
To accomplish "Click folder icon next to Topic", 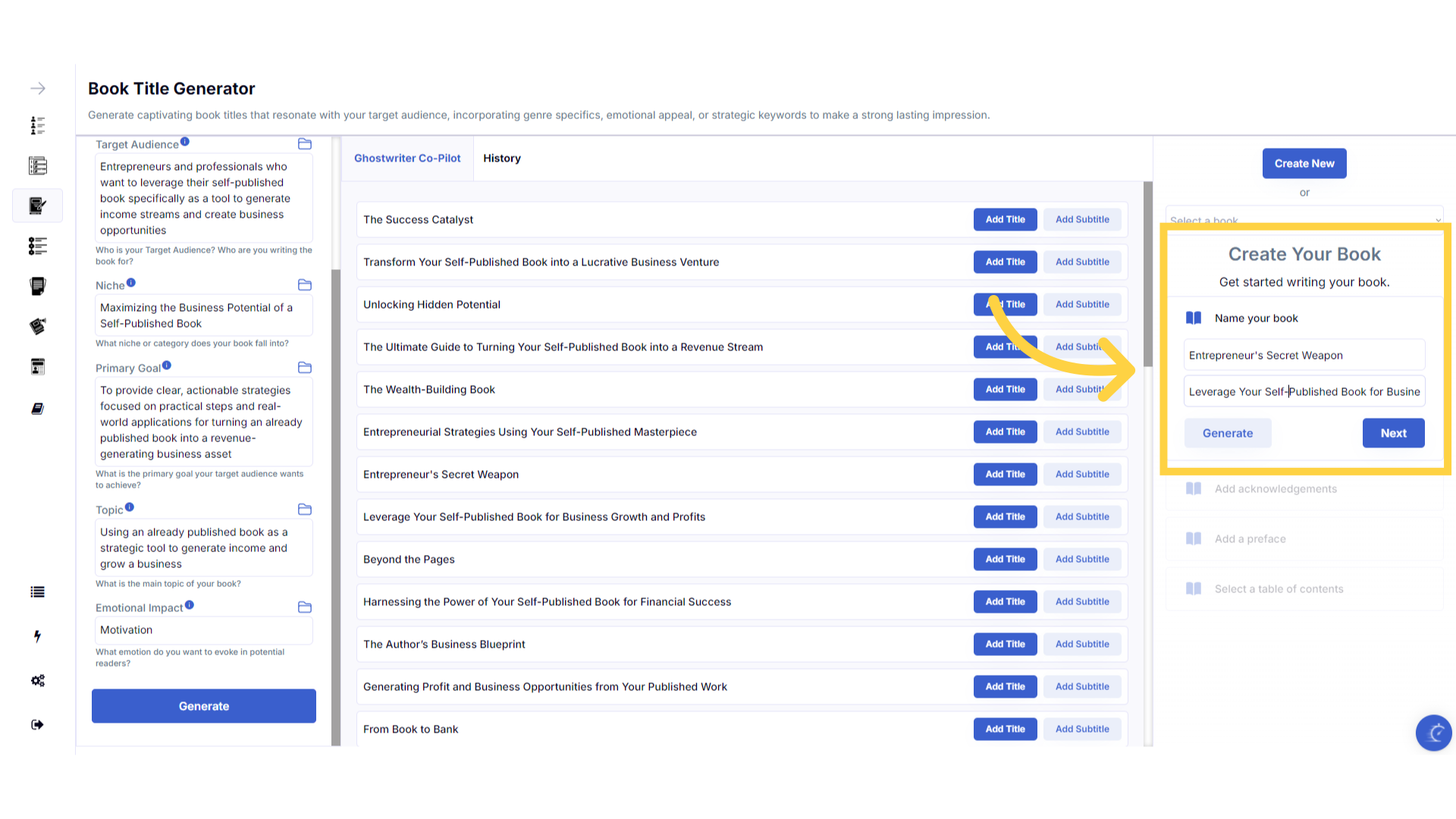I will 305,510.
